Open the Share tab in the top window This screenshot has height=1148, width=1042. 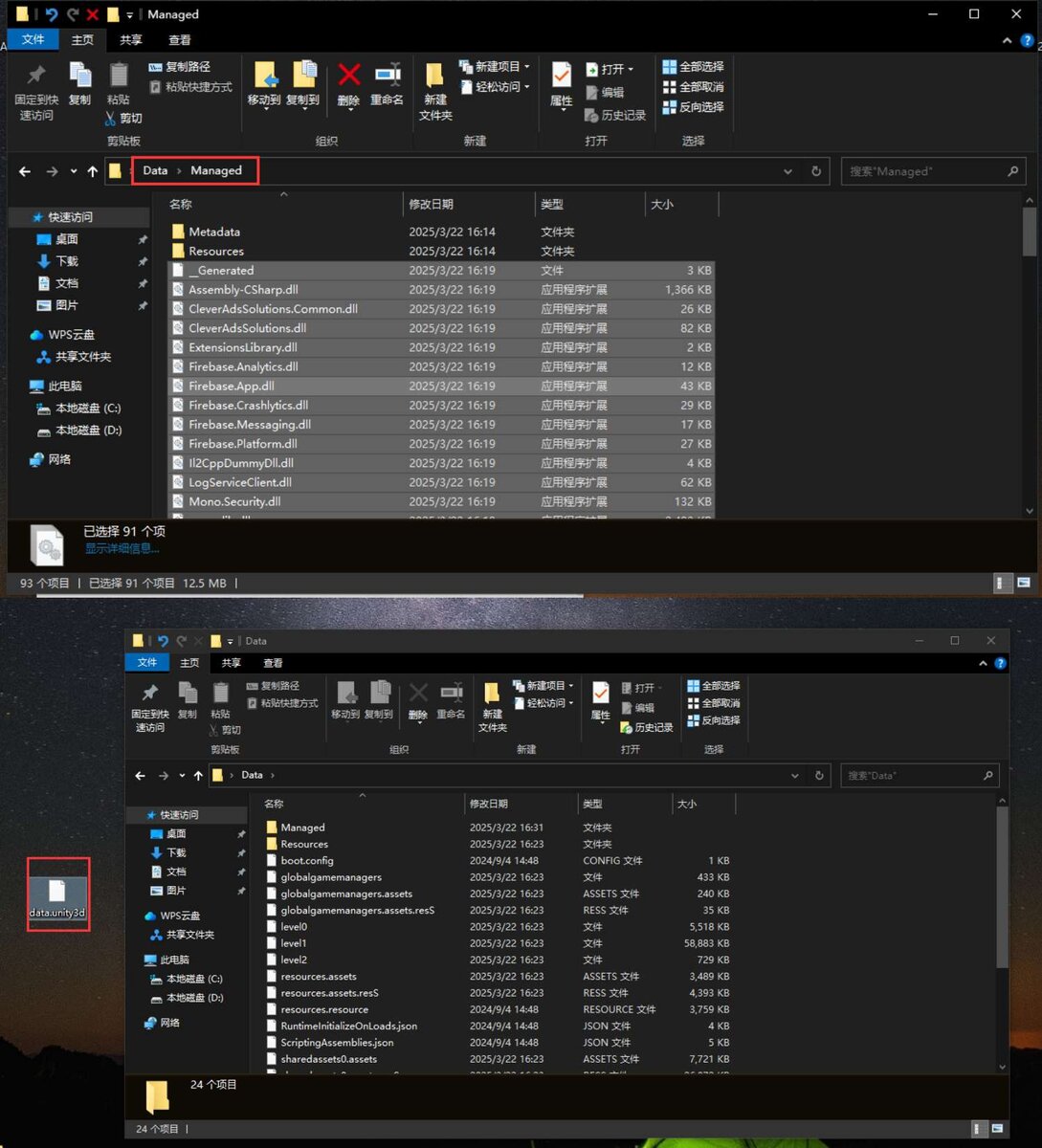pos(131,40)
